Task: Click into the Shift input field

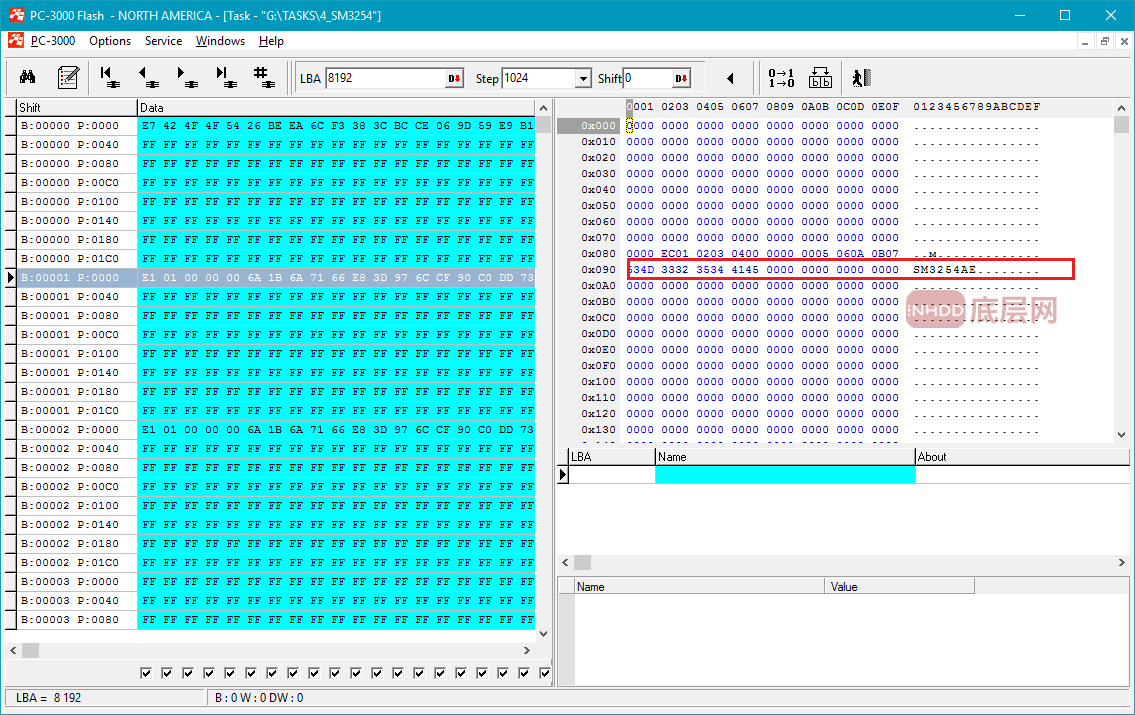Action: click(x=649, y=78)
